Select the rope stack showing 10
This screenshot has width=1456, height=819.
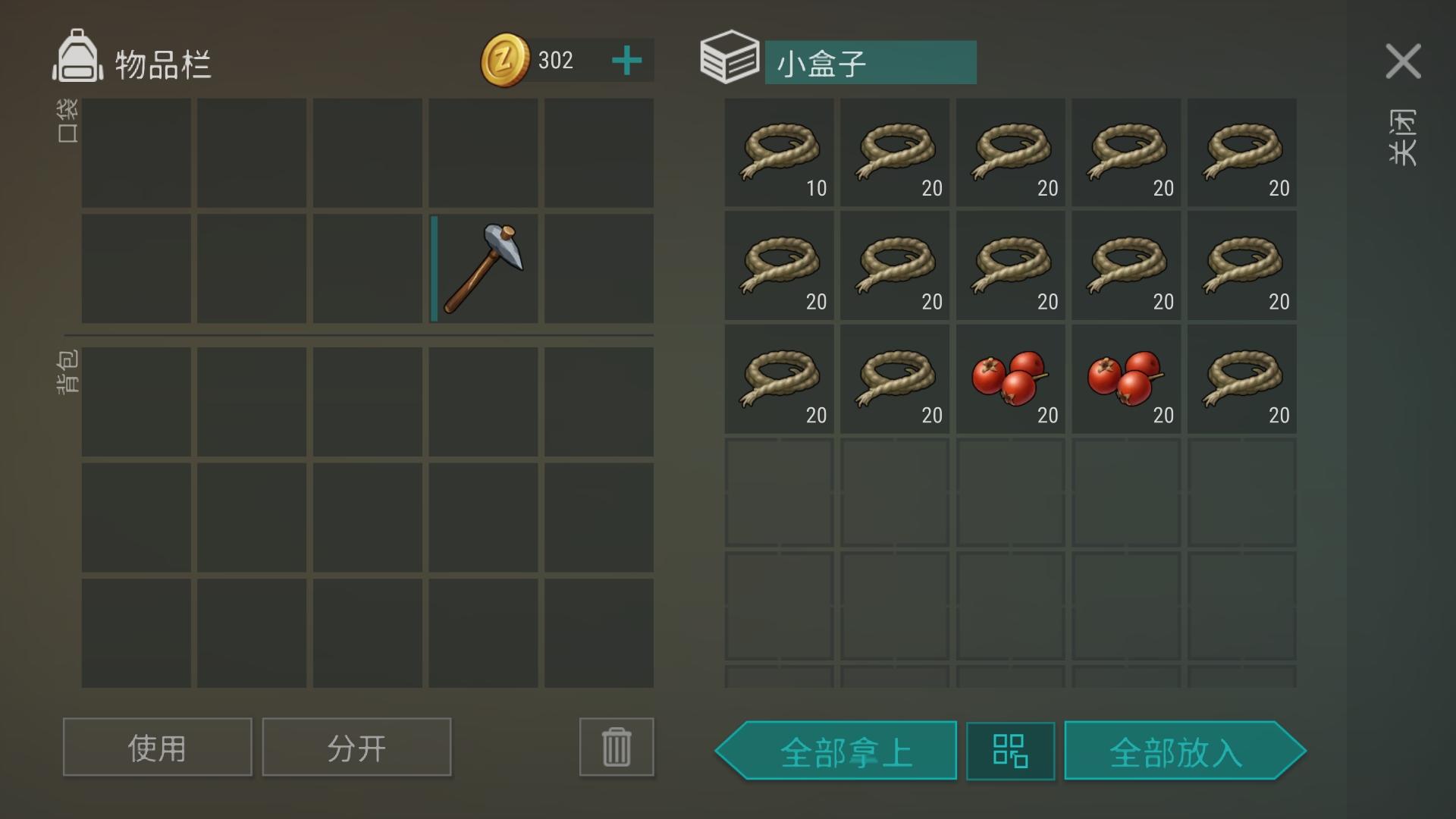coord(779,152)
